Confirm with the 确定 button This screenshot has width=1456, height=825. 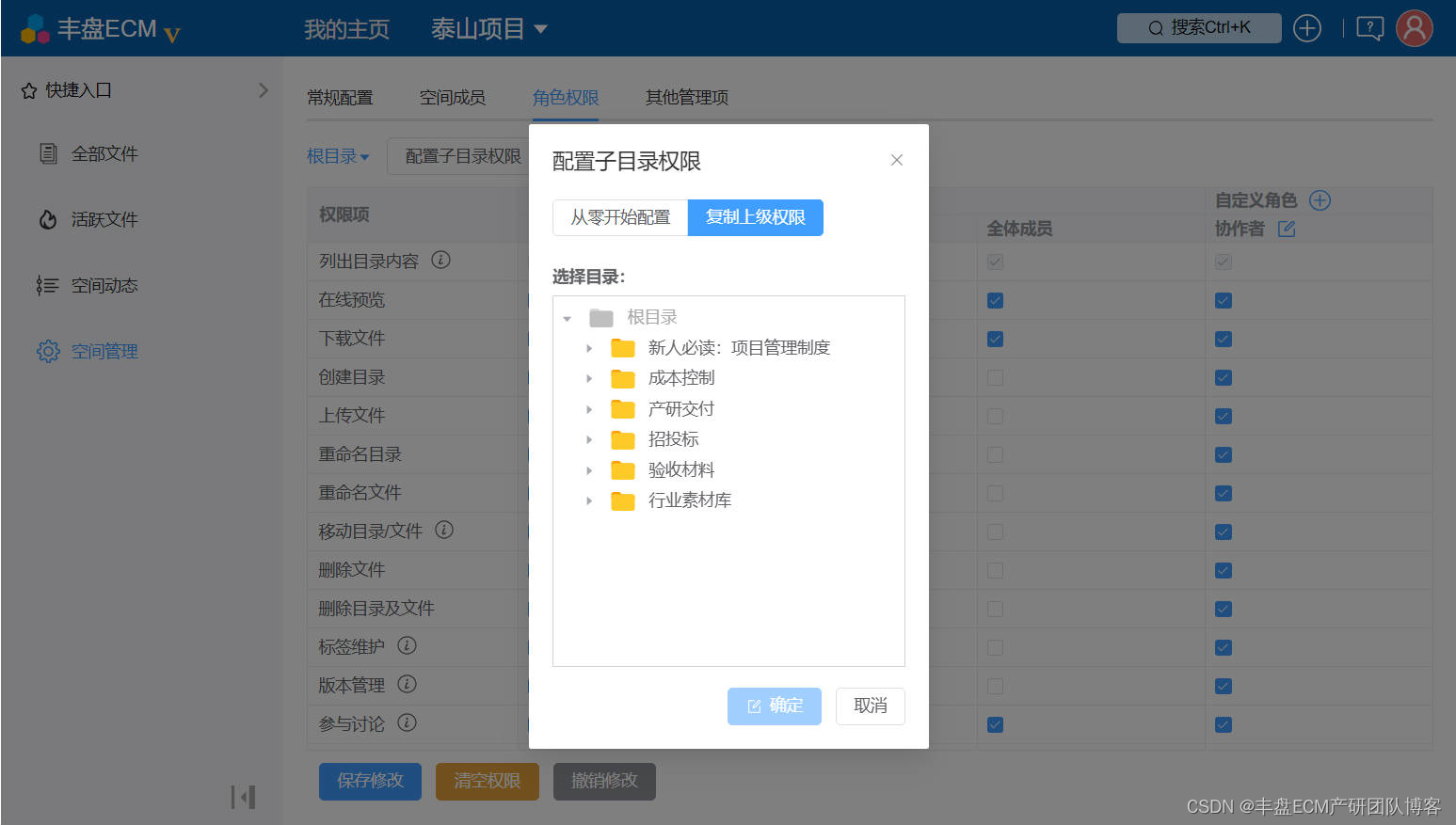click(x=775, y=706)
